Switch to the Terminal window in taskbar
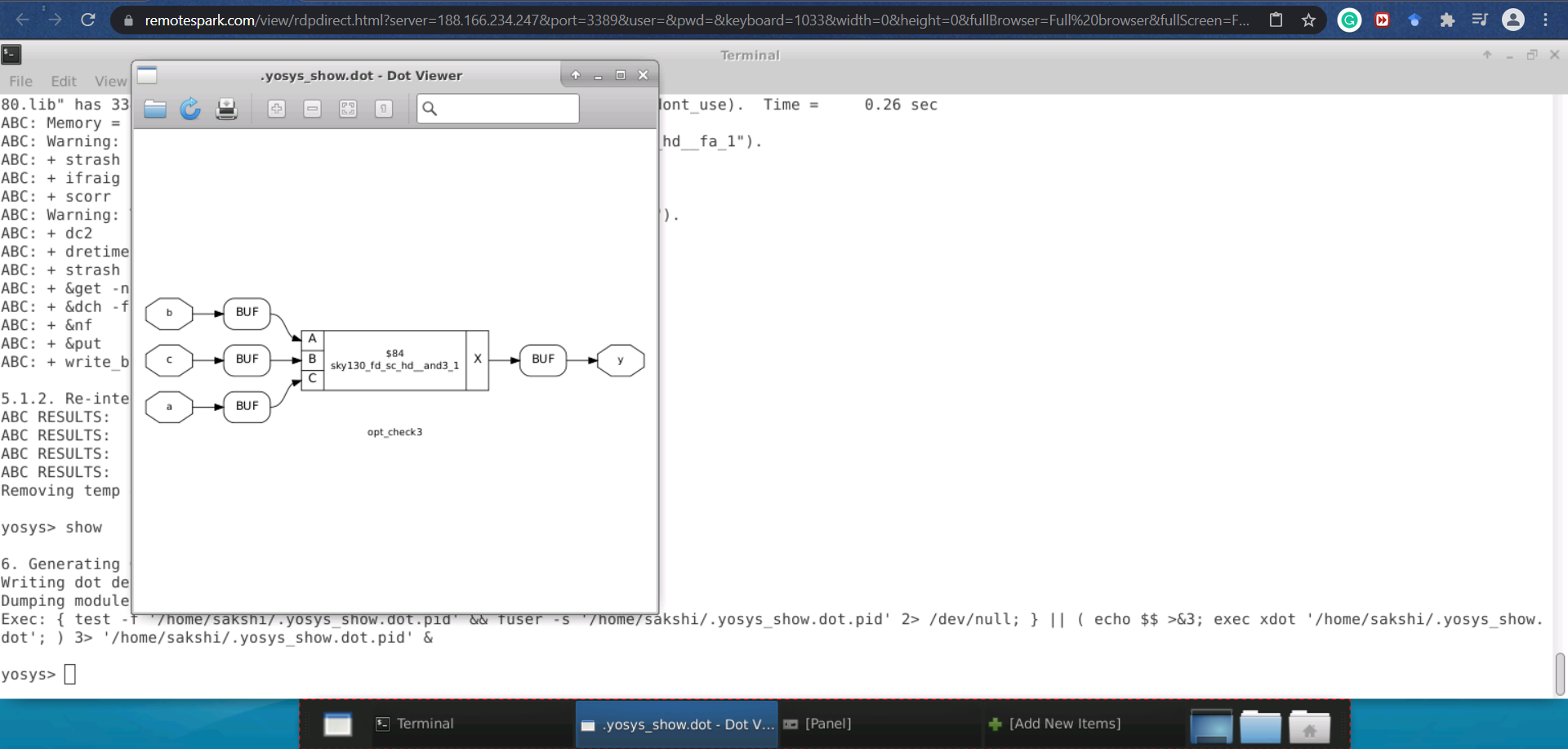 (x=424, y=724)
